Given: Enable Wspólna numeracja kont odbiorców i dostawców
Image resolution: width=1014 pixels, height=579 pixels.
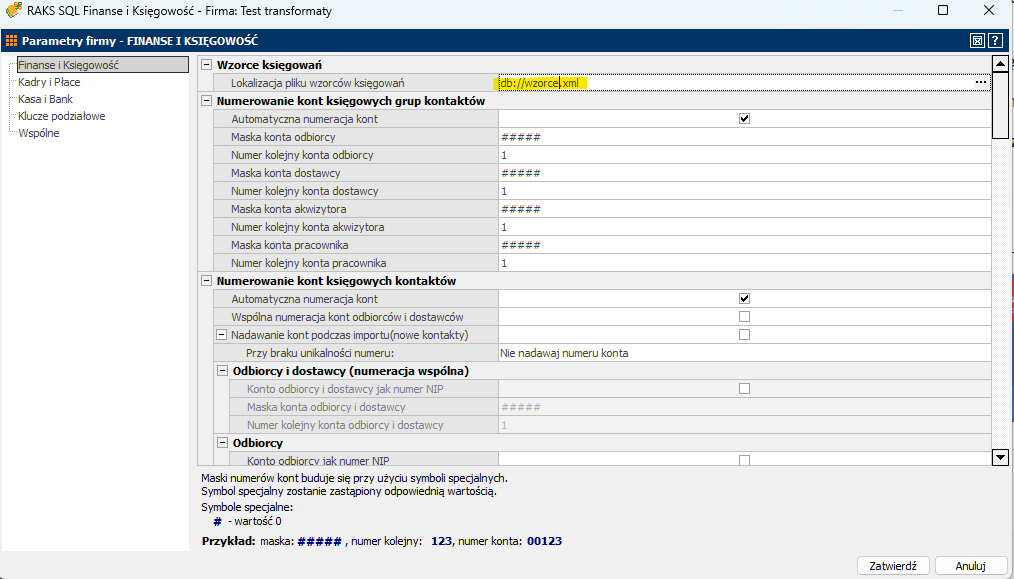Looking at the screenshot, I should click(x=744, y=317).
